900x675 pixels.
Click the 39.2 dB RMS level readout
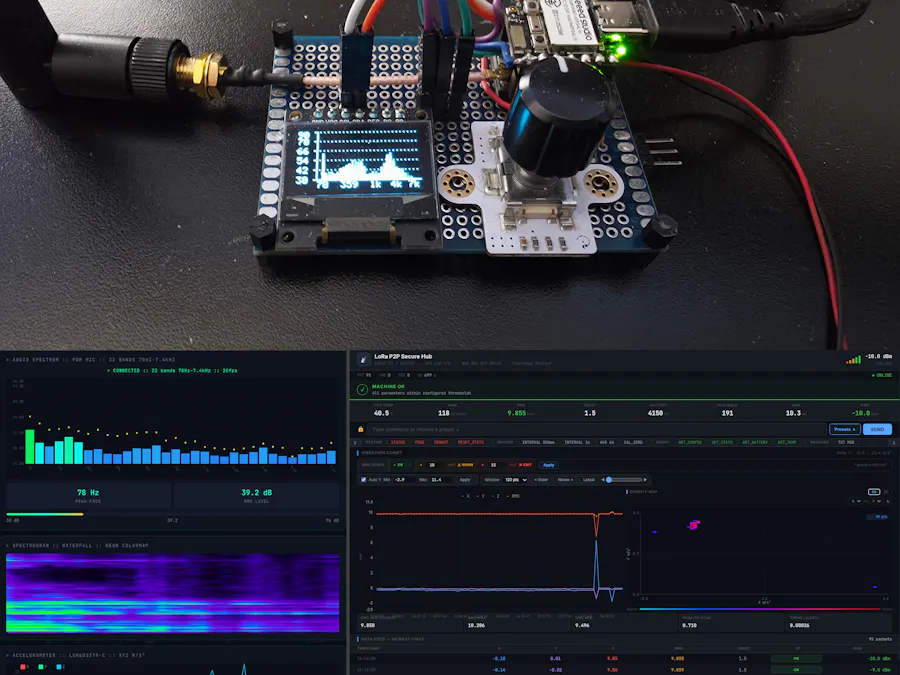[257, 492]
